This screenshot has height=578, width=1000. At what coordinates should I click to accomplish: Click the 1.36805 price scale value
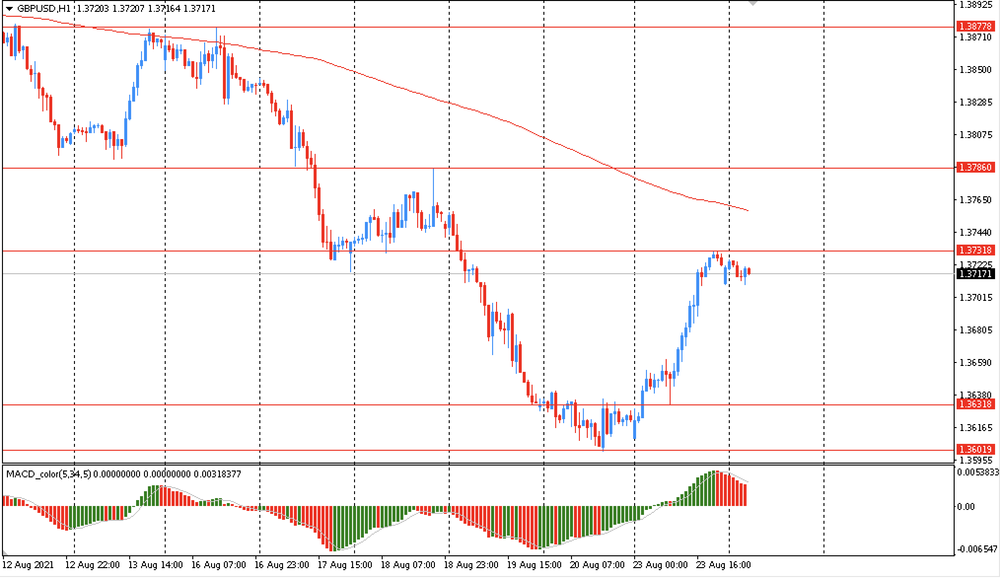976,330
